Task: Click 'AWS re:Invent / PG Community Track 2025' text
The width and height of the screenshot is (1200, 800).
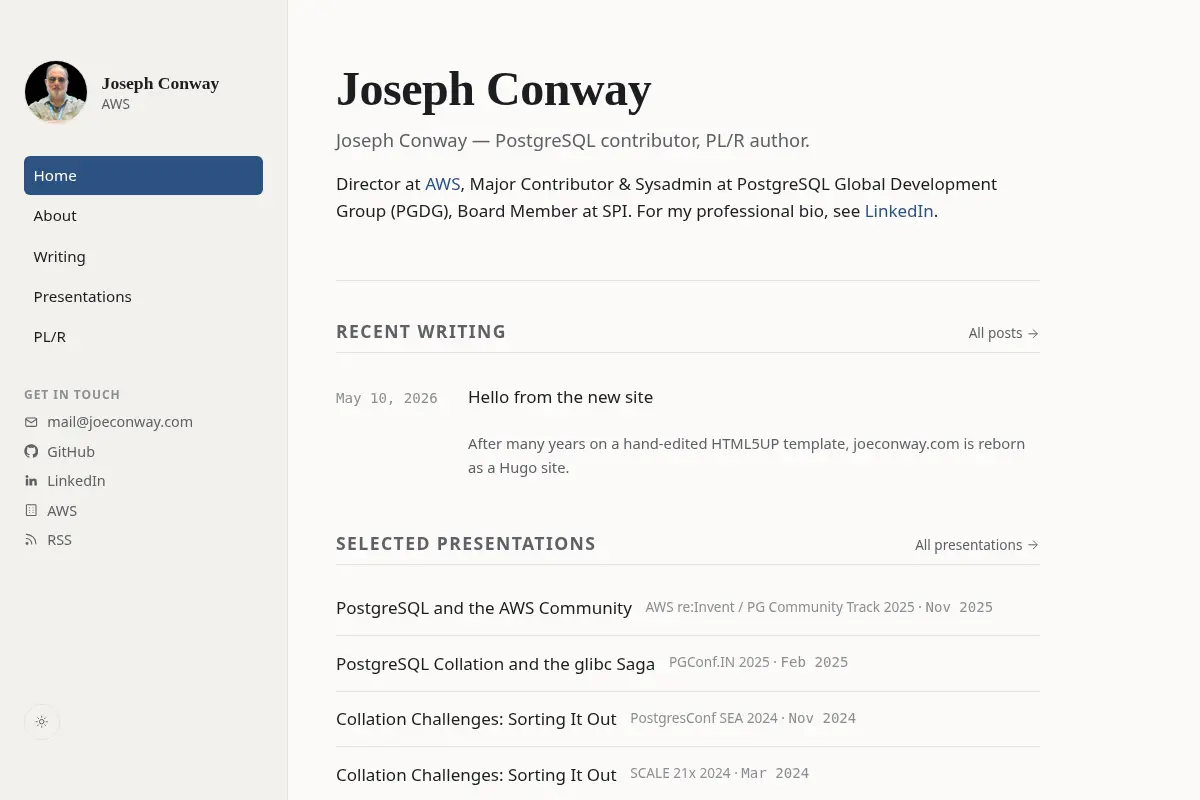Action: (x=780, y=607)
